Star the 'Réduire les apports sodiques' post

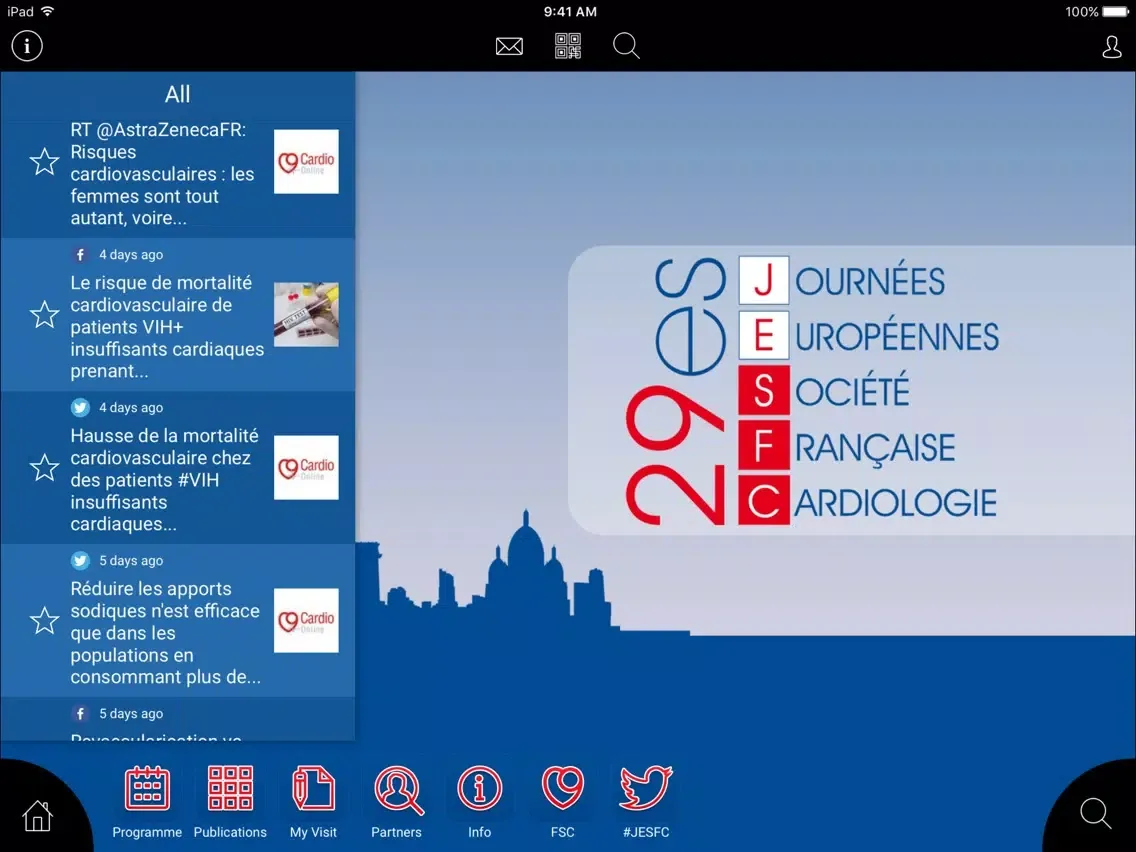44,620
